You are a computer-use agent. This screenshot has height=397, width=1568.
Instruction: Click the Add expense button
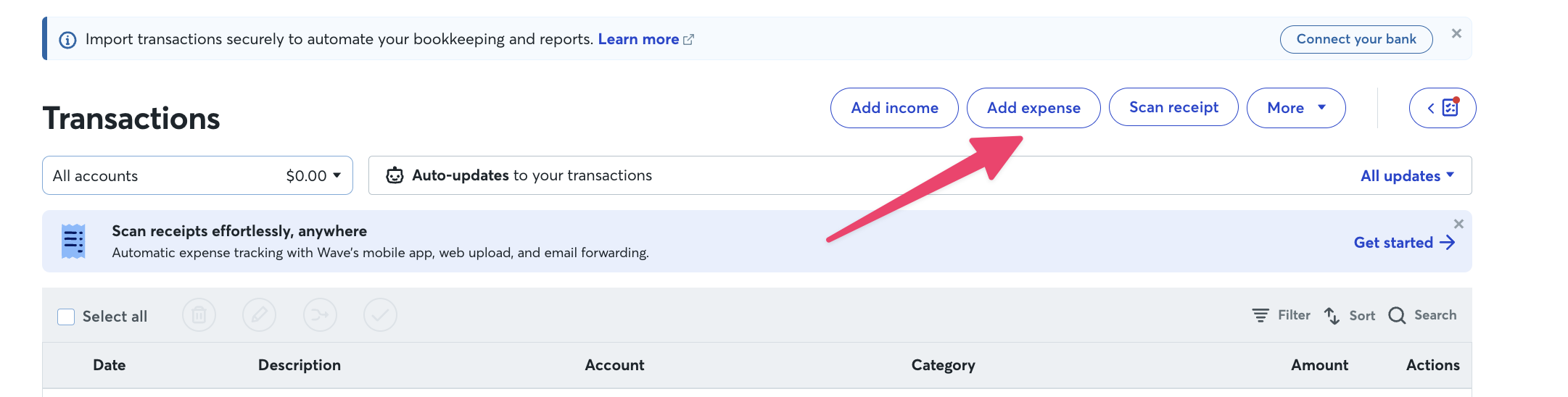coord(1033,108)
